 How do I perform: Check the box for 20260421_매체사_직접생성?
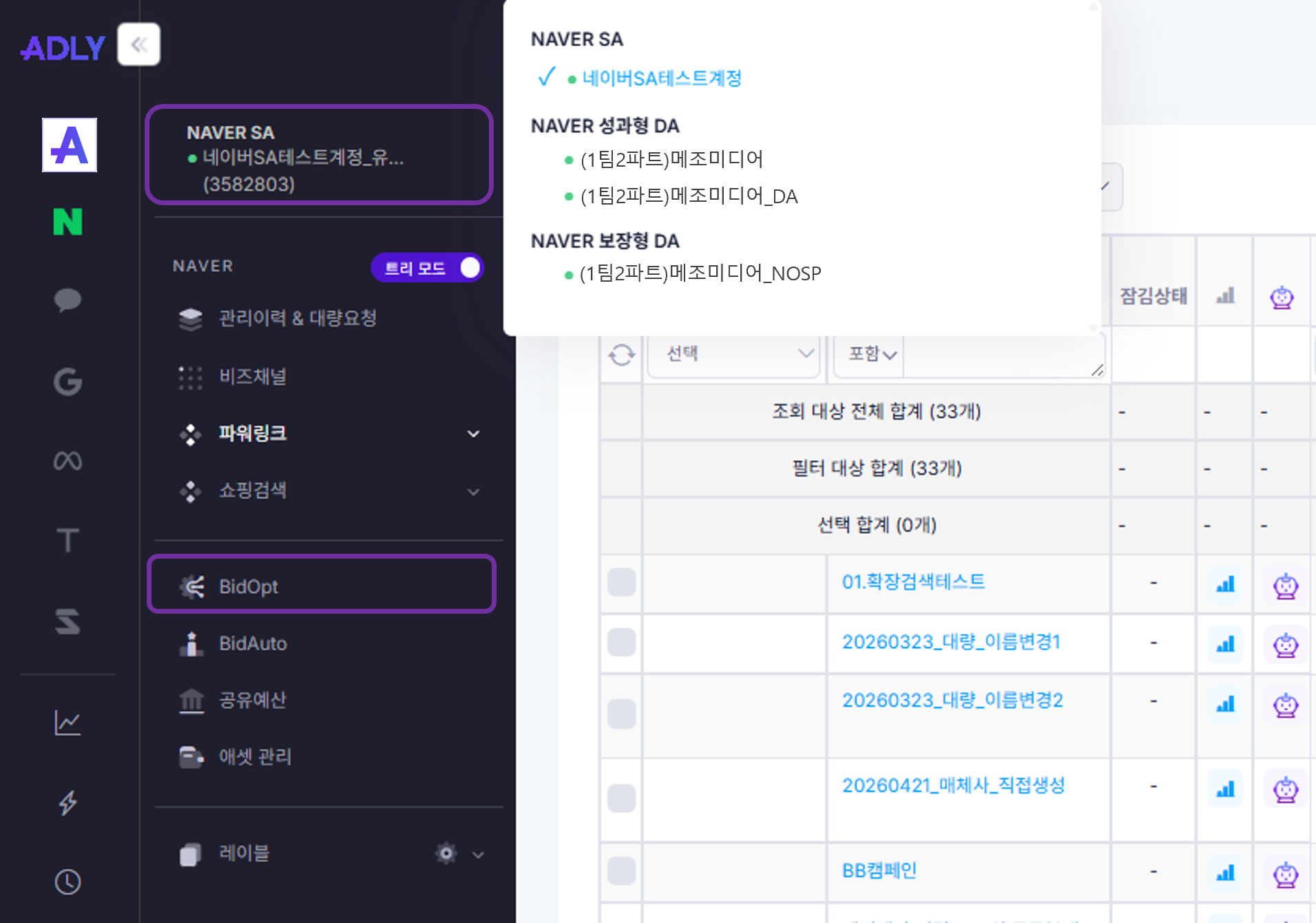(x=621, y=798)
